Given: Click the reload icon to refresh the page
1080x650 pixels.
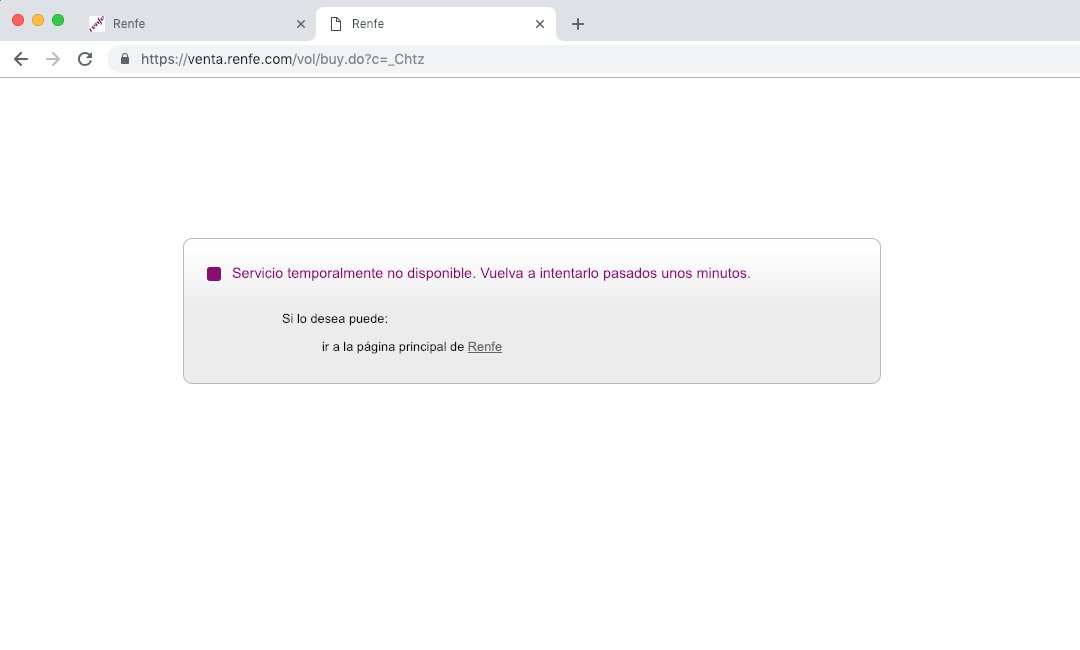Looking at the screenshot, I should pos(85,59).
